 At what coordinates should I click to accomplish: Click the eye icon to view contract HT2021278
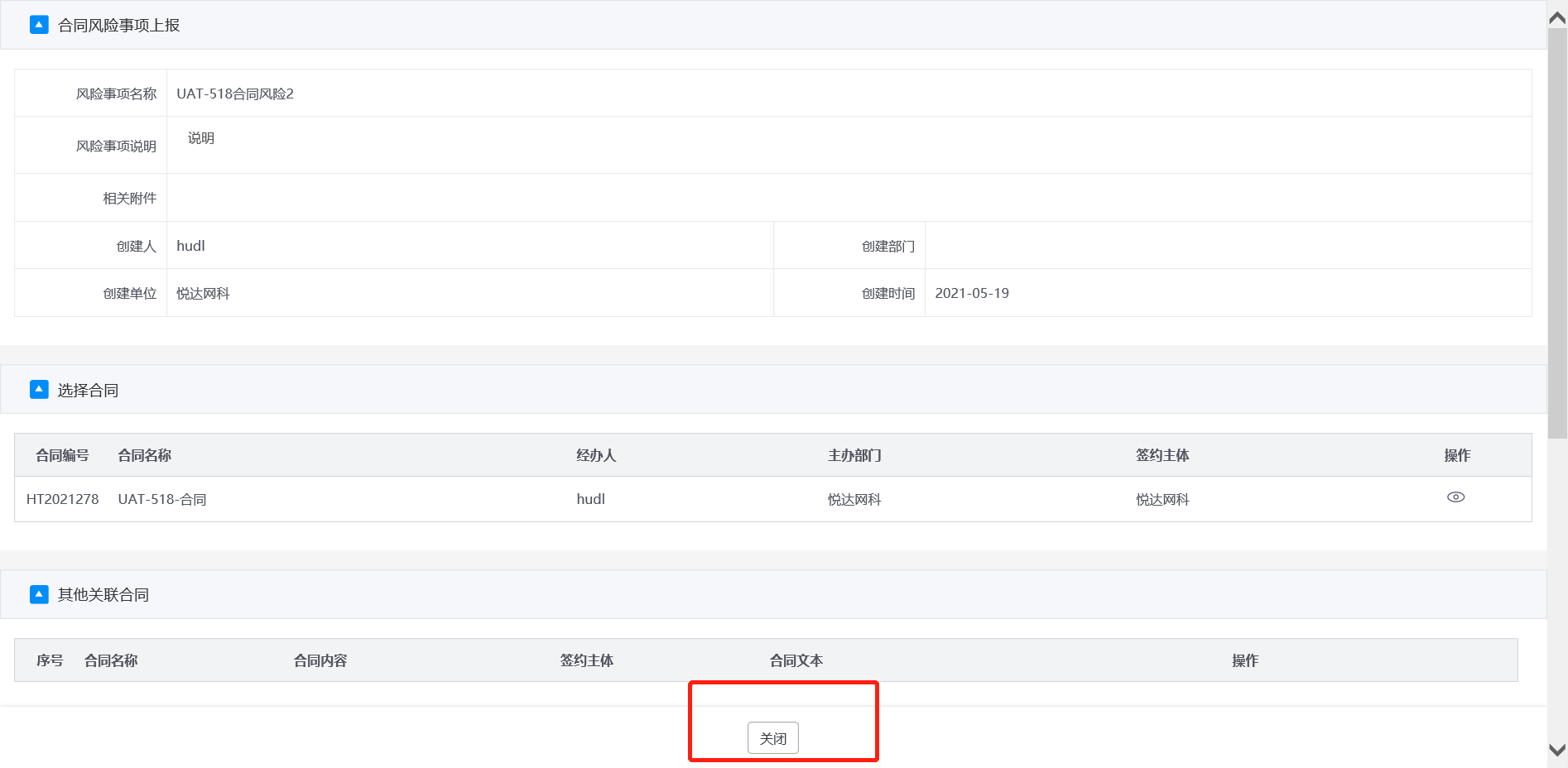pyautogui.click(x=1455, y=497)
